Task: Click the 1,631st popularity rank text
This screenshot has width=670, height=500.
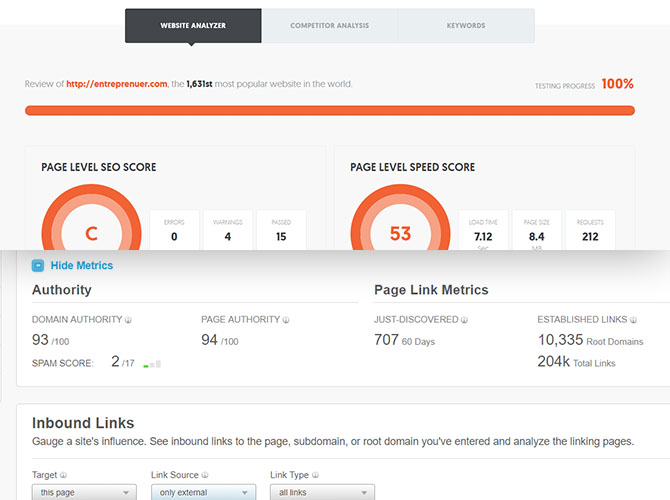Action: (199, 84)
